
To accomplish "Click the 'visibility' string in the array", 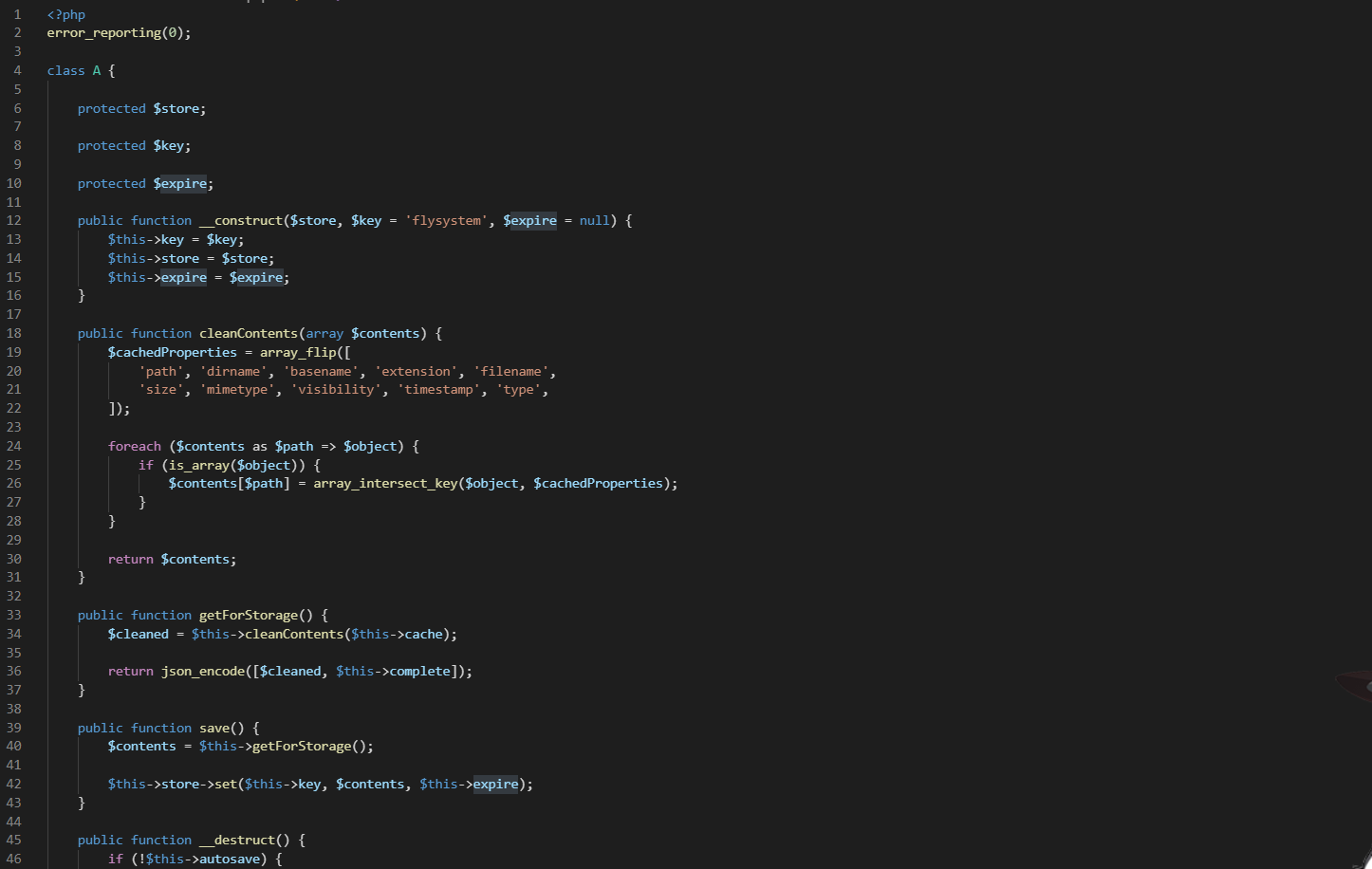I will [337, 390].
